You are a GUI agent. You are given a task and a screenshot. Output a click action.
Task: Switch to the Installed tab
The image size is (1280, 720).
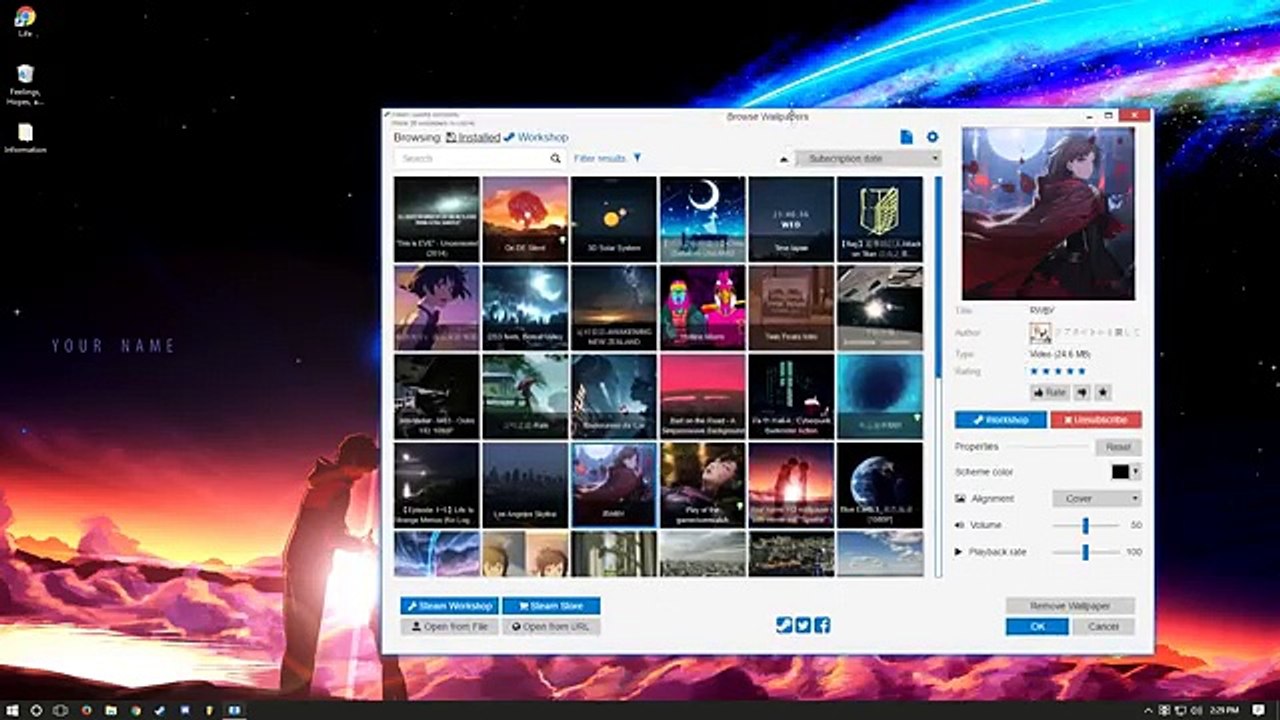(473, 137)
